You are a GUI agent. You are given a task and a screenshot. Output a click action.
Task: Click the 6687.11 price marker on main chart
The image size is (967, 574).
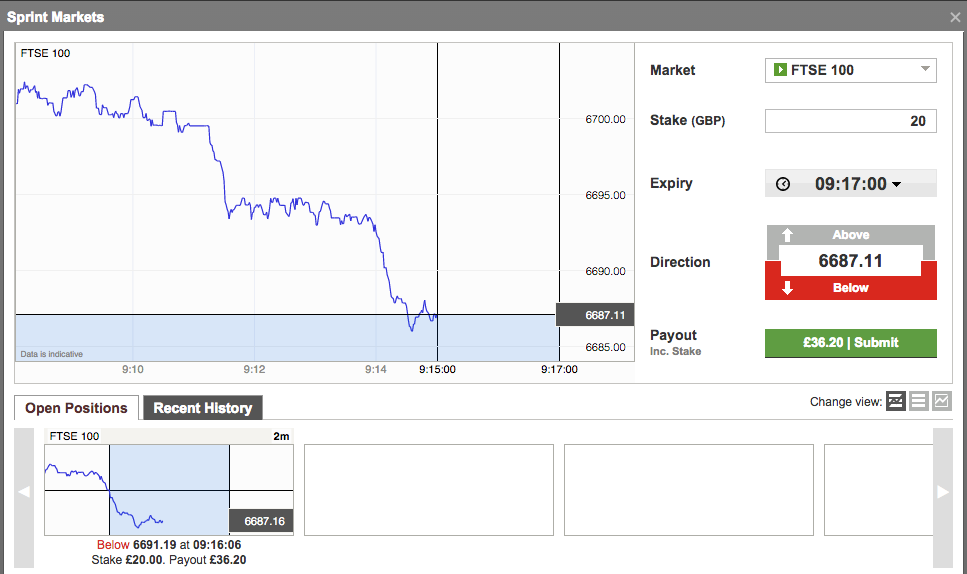[x=595, y=315]
